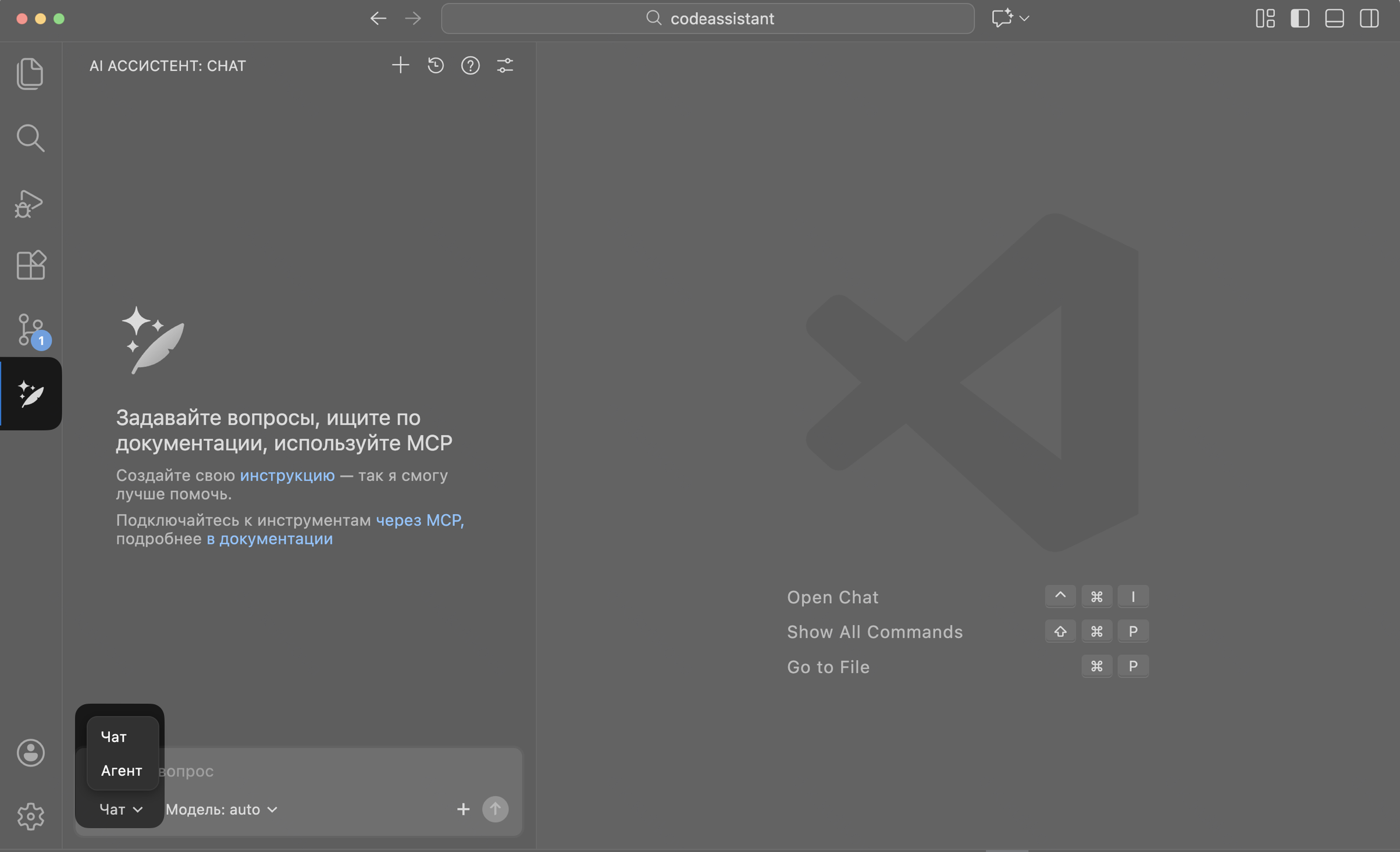The height and width of the screenshot is (852, 1400).
Task: Click the help question mark icon
Action: point(470,65)
